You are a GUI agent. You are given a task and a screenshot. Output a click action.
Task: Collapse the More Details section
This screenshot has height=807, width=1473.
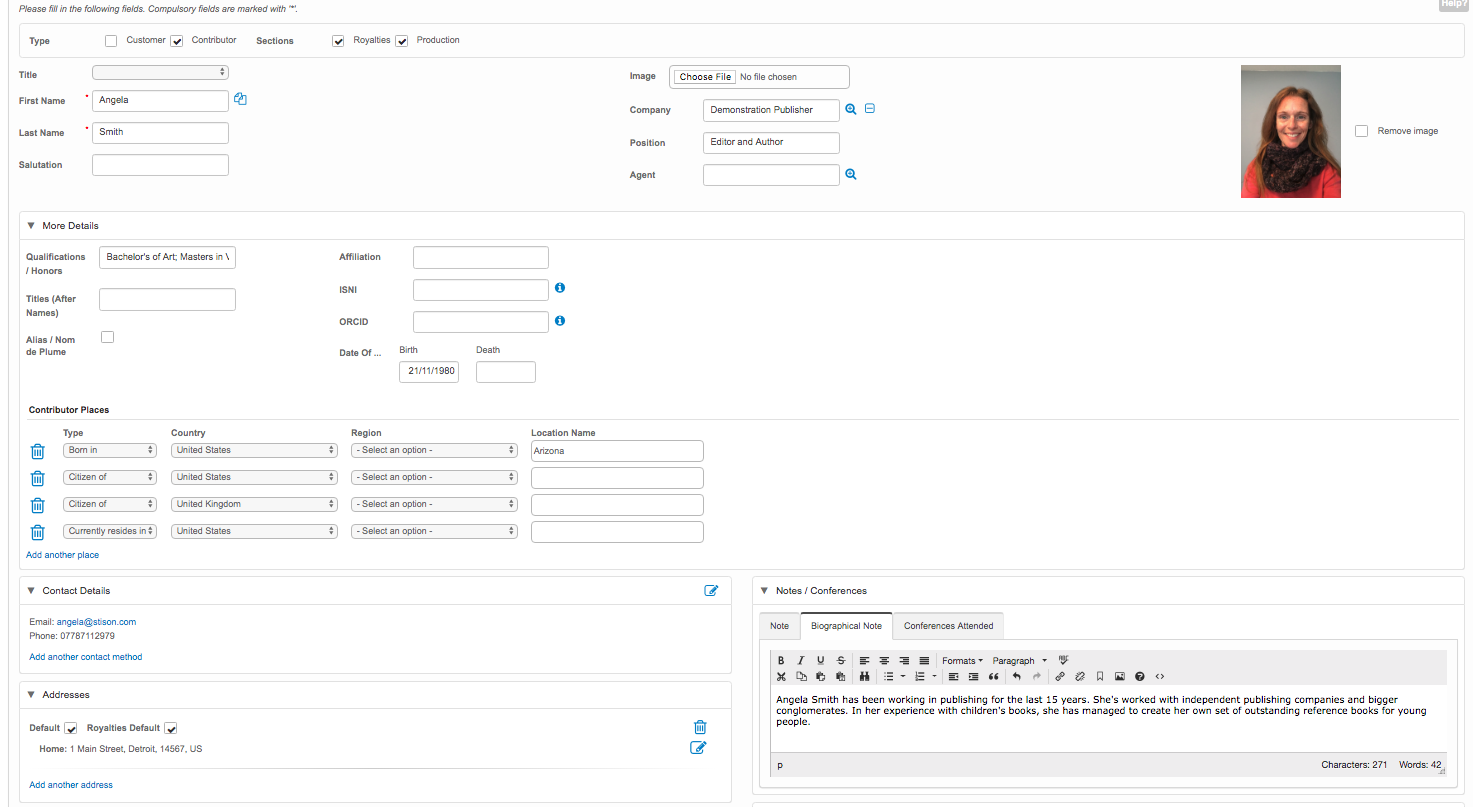tap(31, 226)
